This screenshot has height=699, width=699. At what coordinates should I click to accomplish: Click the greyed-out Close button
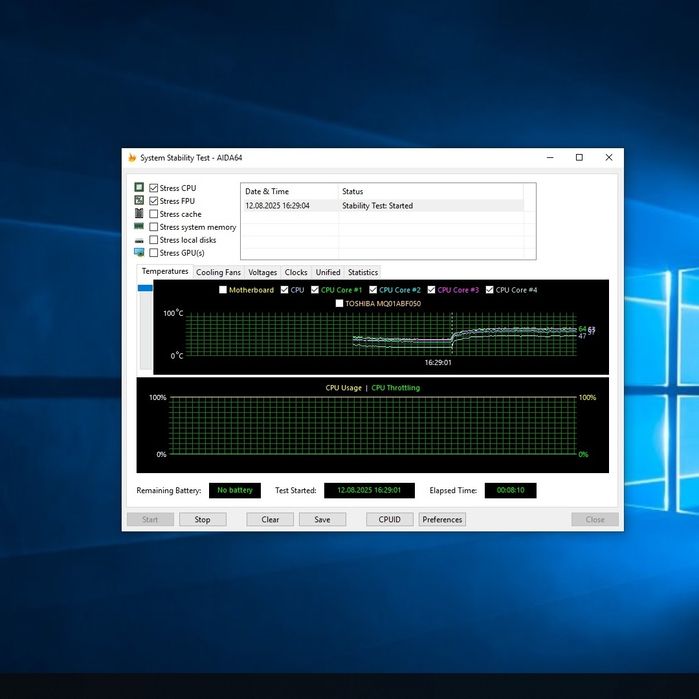click(595, 519)
